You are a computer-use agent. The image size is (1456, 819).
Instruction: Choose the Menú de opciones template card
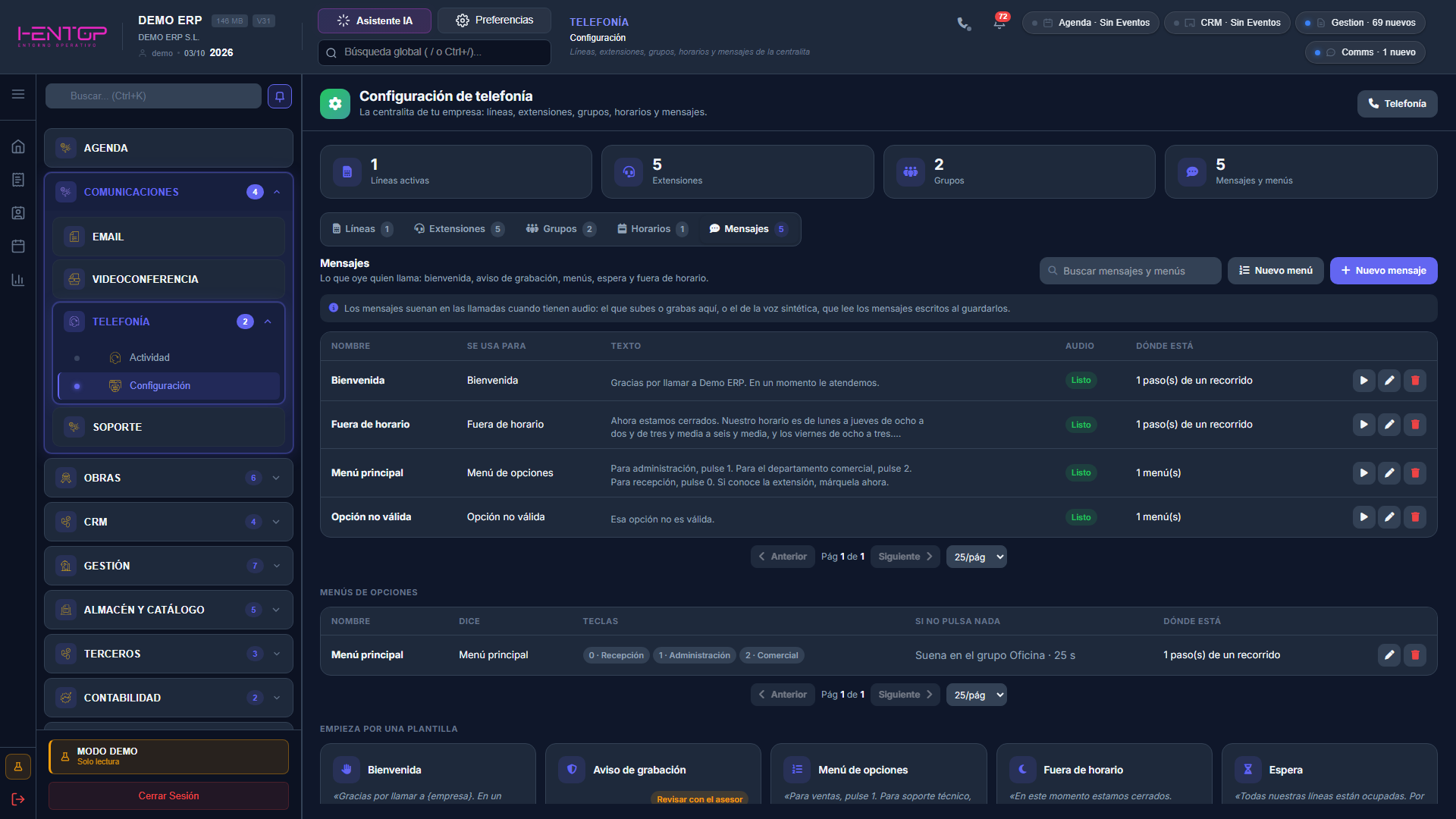tap(878, 774)
